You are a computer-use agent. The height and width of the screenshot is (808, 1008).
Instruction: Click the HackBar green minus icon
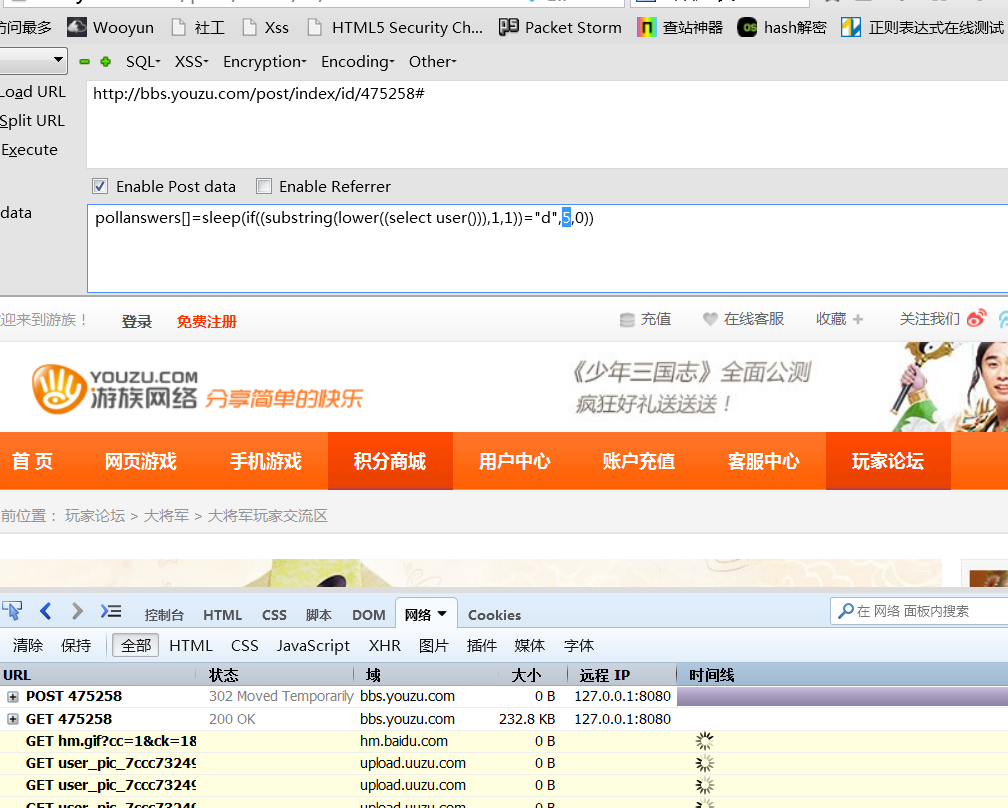click(84, 62)
